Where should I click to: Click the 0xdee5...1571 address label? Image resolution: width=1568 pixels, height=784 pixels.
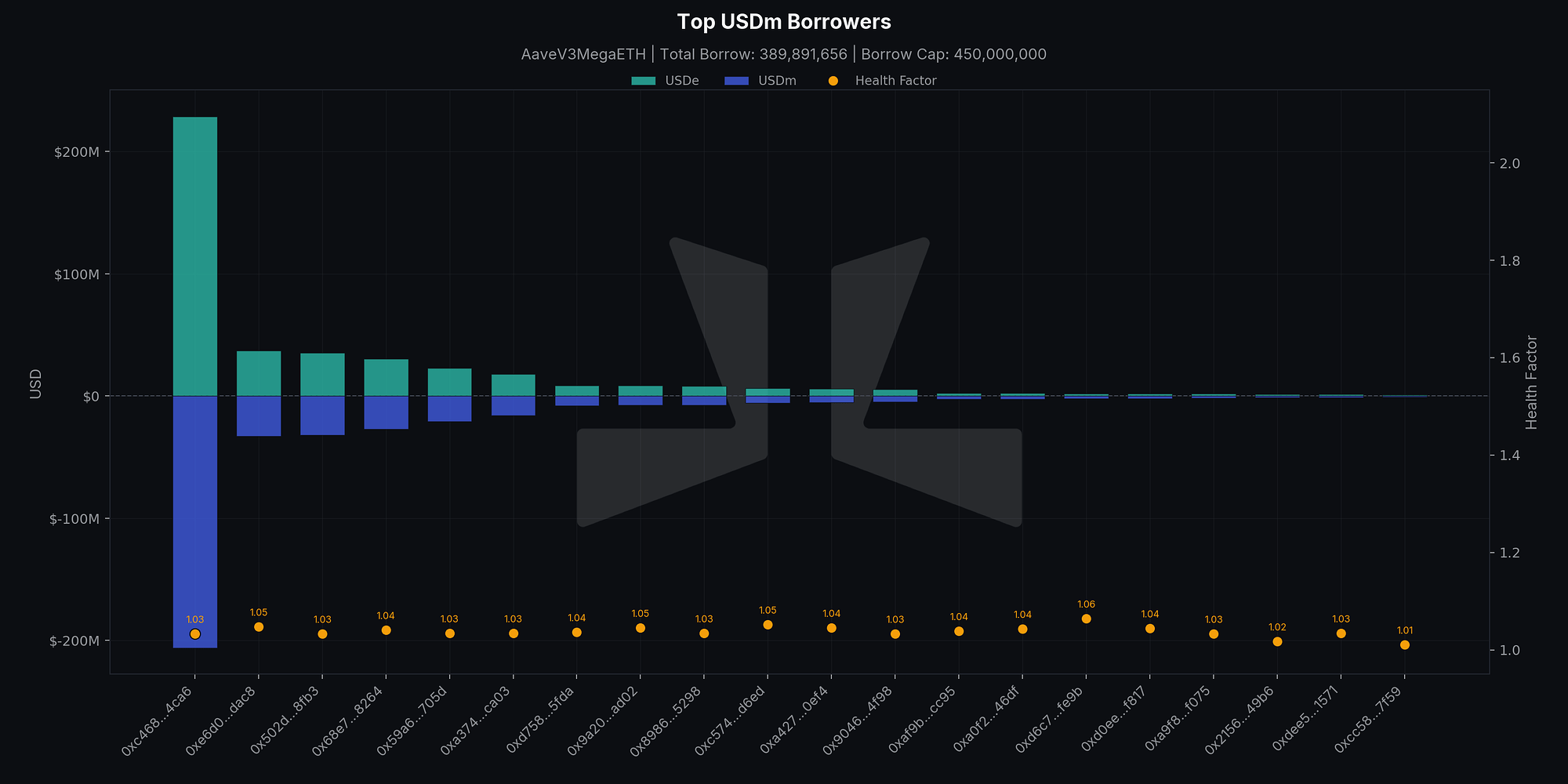pyautogui.click(x=1306, y=720)
